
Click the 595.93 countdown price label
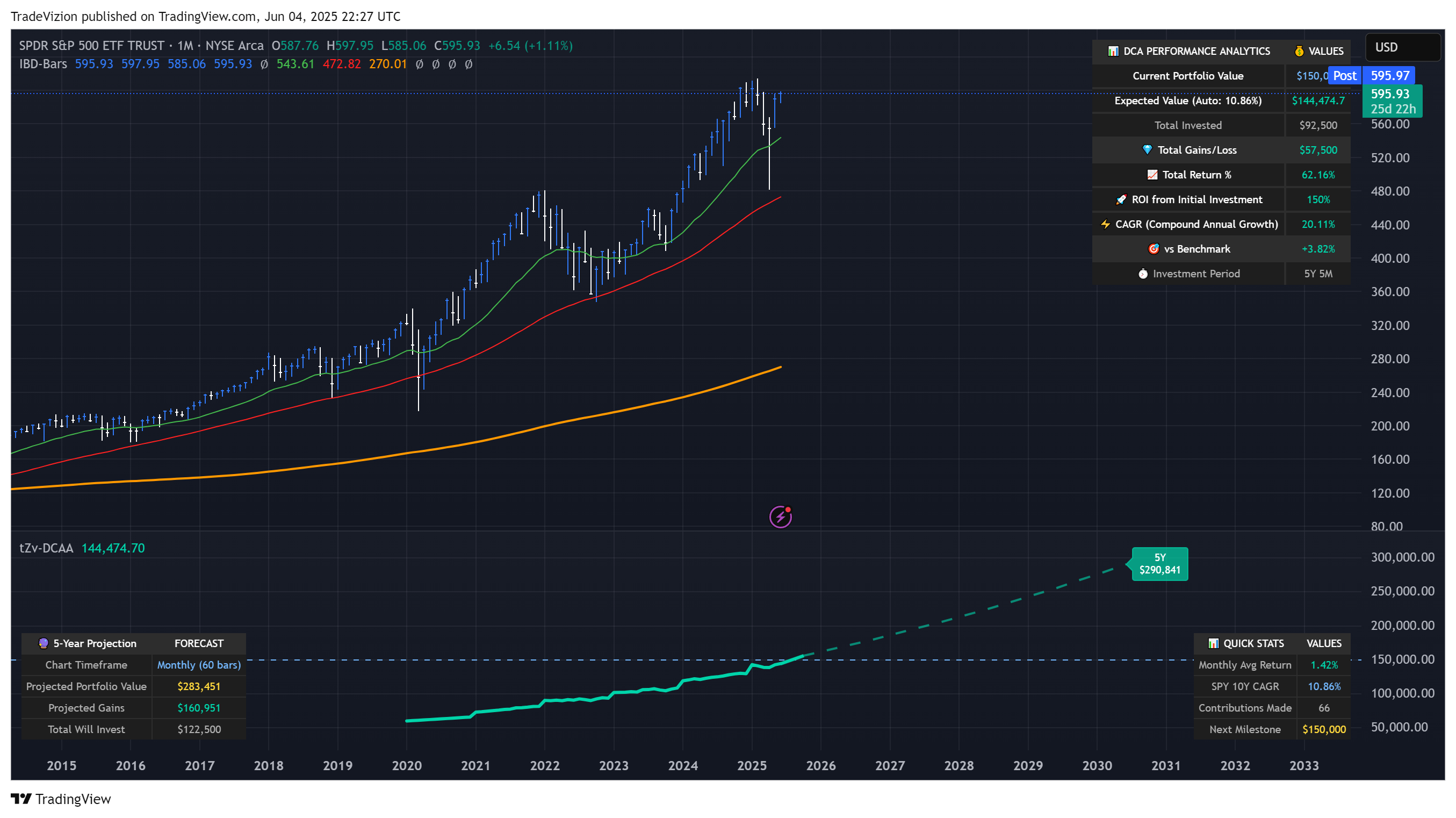pos(1392,101)
